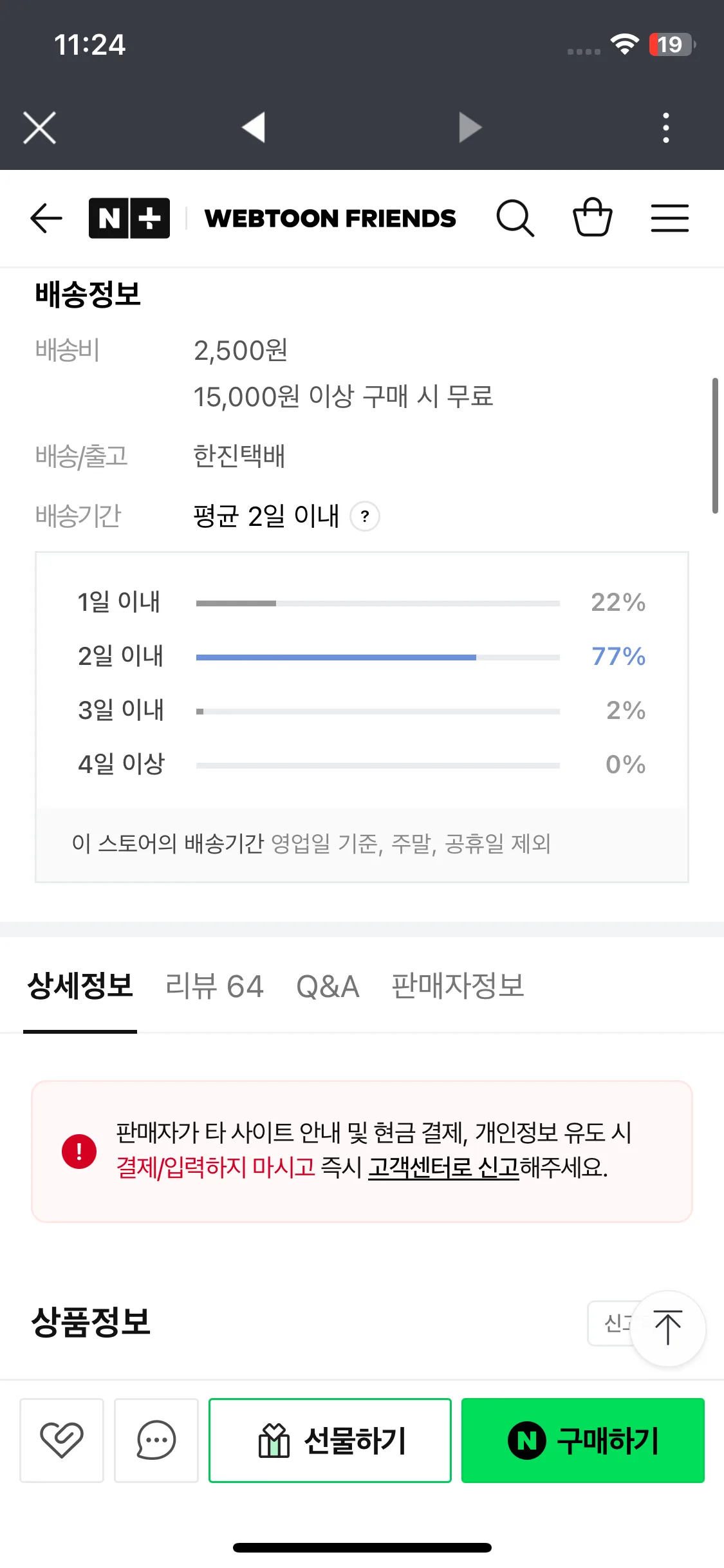Viewport: 724px width, 1568px height.
Task: Open the store search magnifier
Action: [x=515, y=218]
